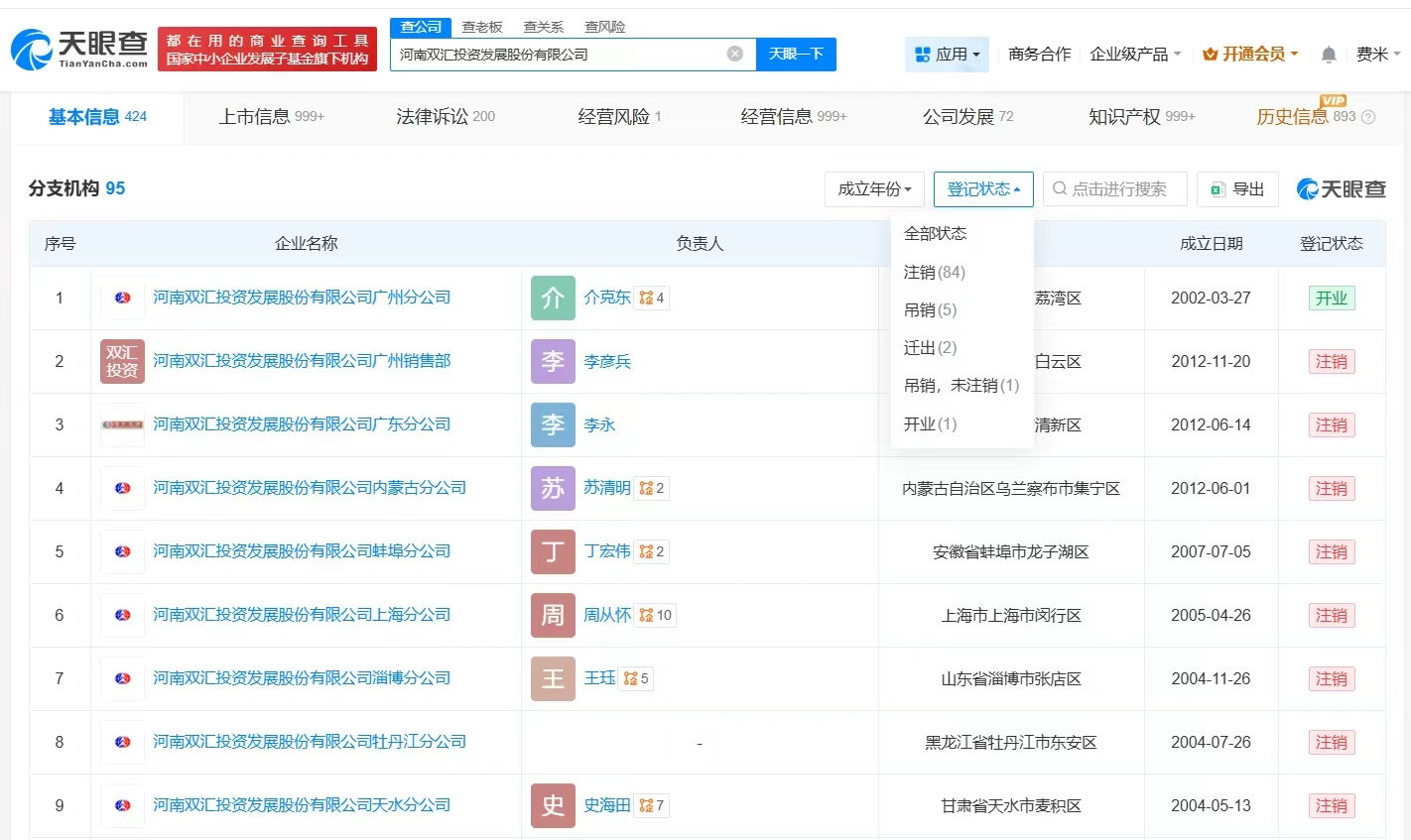Filter branches by 吊销，未注销(1) status
This screenshot has height=840, width=1411.
coord(962,386)
